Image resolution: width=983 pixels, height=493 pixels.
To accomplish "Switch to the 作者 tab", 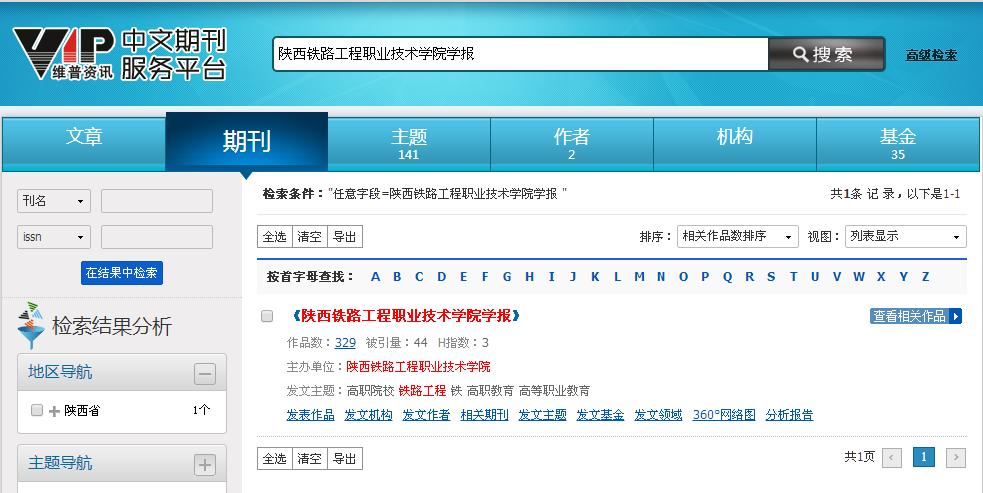I will (x=572, y=141).
